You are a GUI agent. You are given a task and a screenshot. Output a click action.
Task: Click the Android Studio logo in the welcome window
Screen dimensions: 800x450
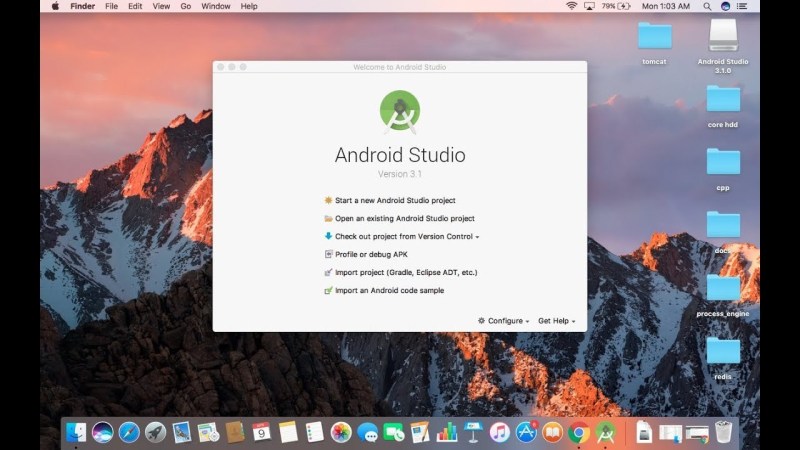[400, 110]
